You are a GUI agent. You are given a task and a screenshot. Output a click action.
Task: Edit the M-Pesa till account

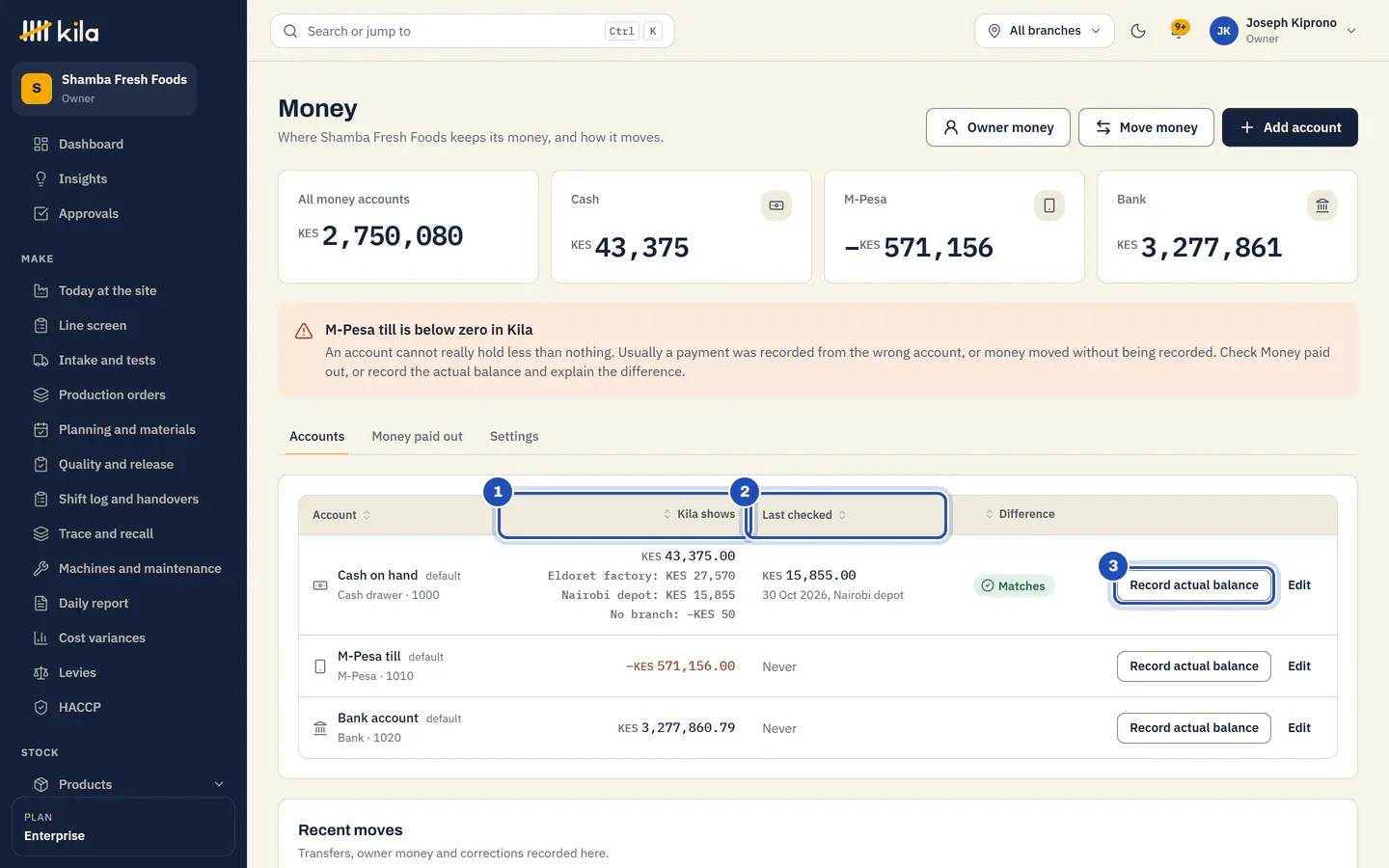(1299, 666)
